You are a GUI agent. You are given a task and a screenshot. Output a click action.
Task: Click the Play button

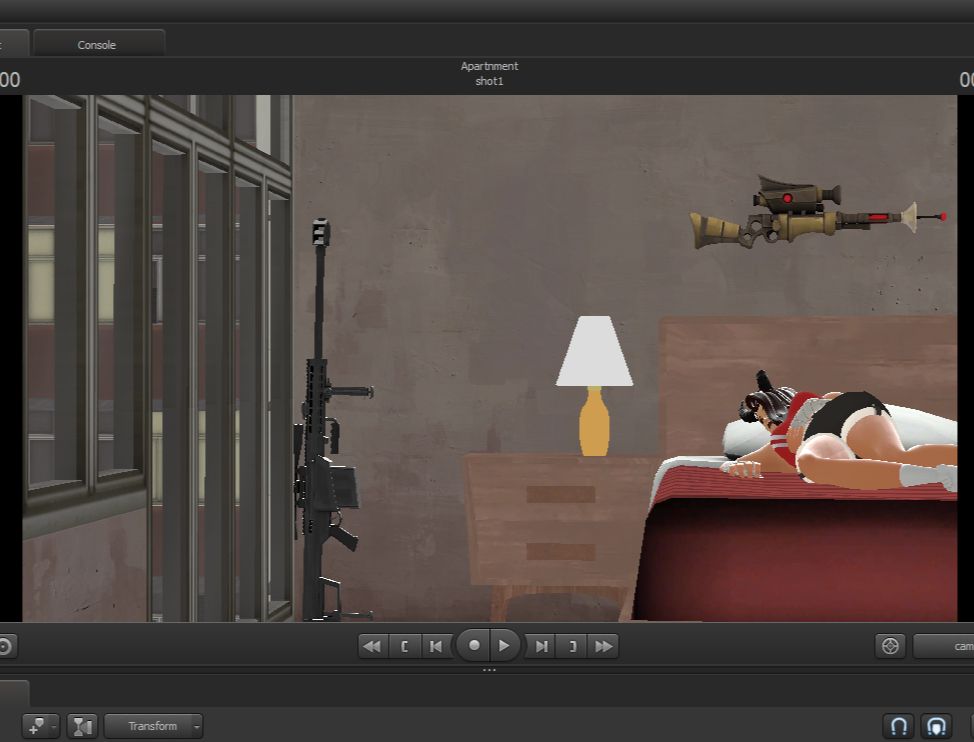tap(505, 646)
